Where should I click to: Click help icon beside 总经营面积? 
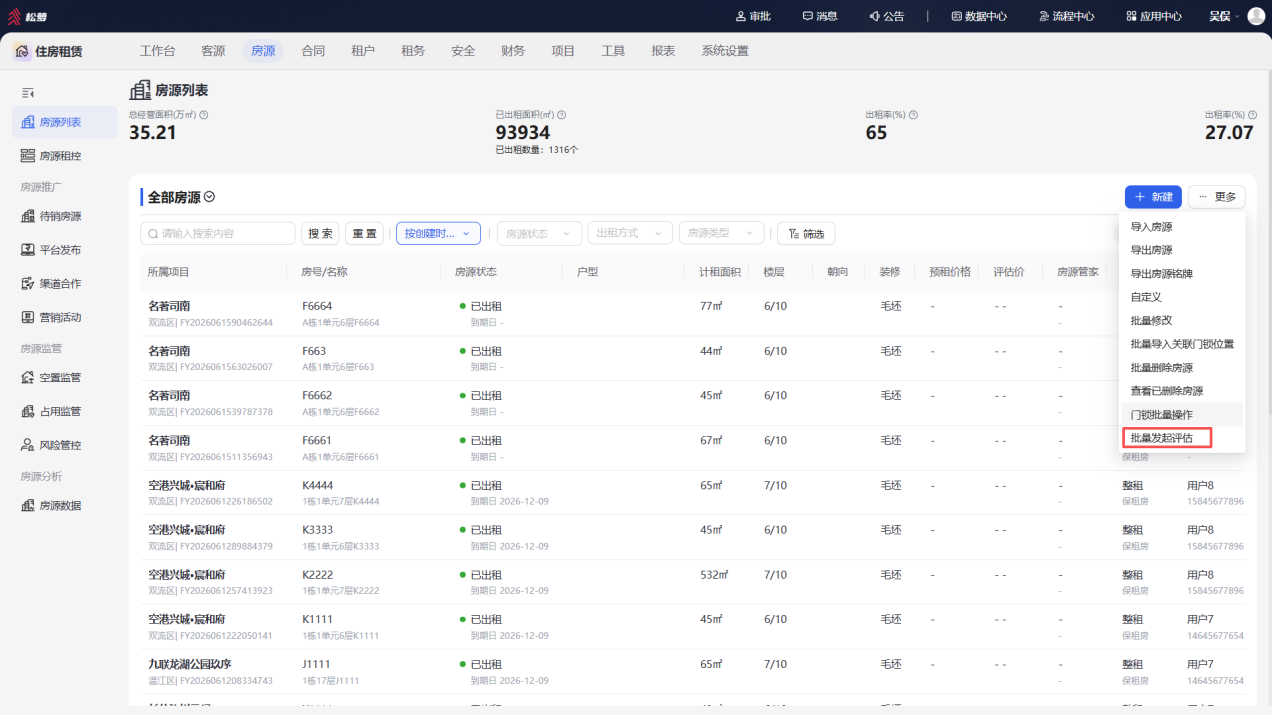[204, 115]
